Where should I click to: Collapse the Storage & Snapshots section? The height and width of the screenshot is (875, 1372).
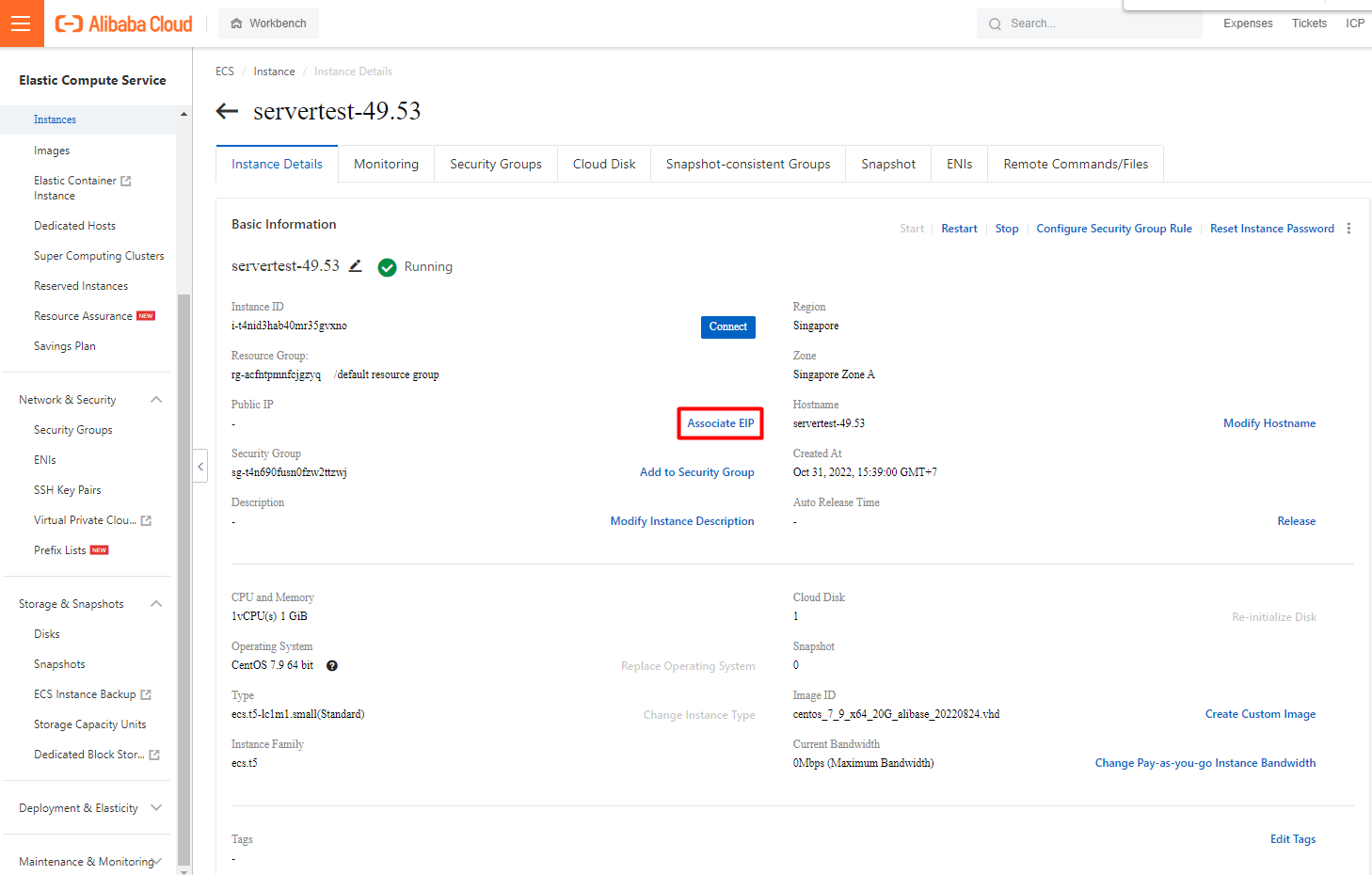(156, 604)
